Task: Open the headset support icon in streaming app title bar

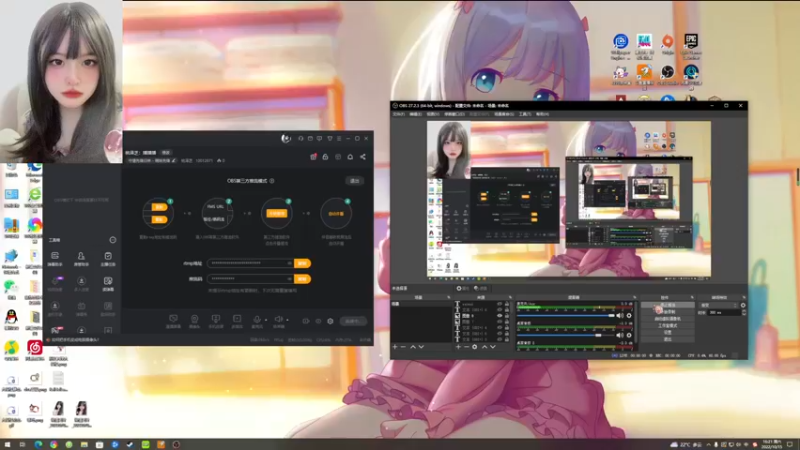Action: tap(301, 138)
